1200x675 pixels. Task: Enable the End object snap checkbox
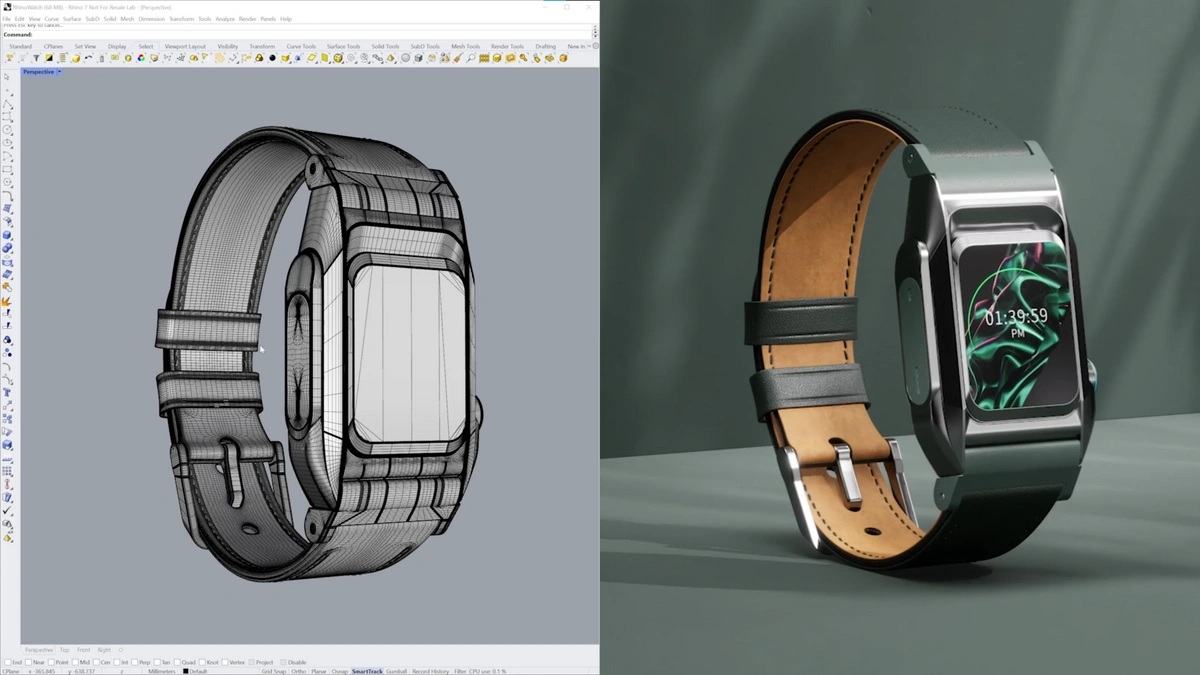coord(8,662)
